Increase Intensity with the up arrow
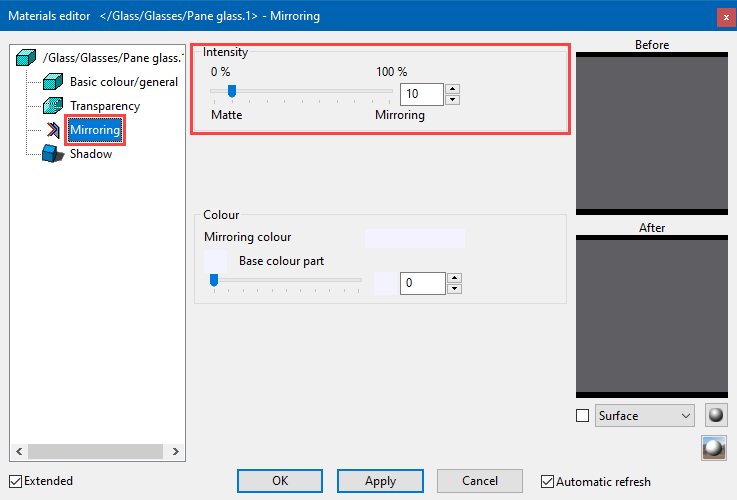Viewport: 737px width, 500px height. [452, 89]
